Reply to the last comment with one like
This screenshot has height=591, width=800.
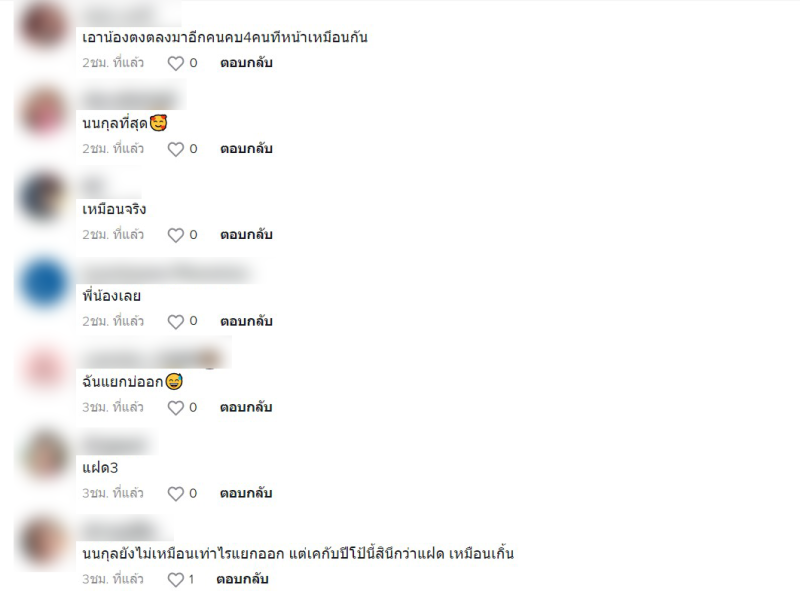[x=242, y=579]
